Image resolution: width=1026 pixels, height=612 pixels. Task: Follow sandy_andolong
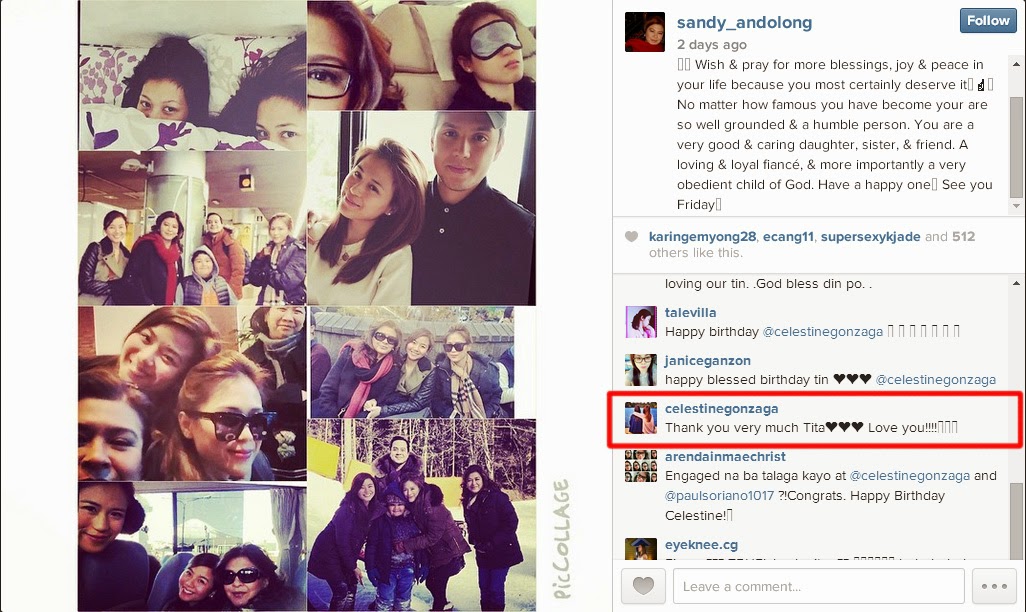click(x=988, y=20)
